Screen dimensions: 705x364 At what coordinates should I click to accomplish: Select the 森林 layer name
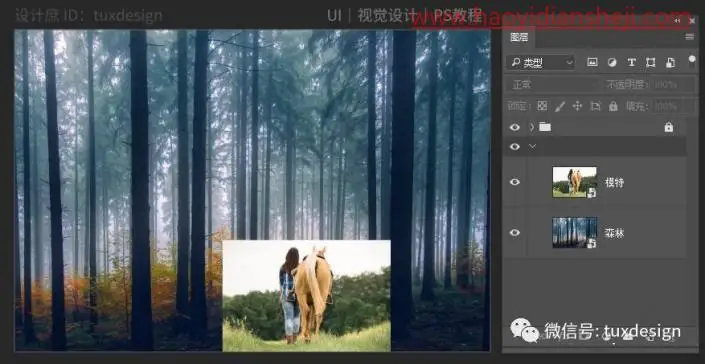614,233
